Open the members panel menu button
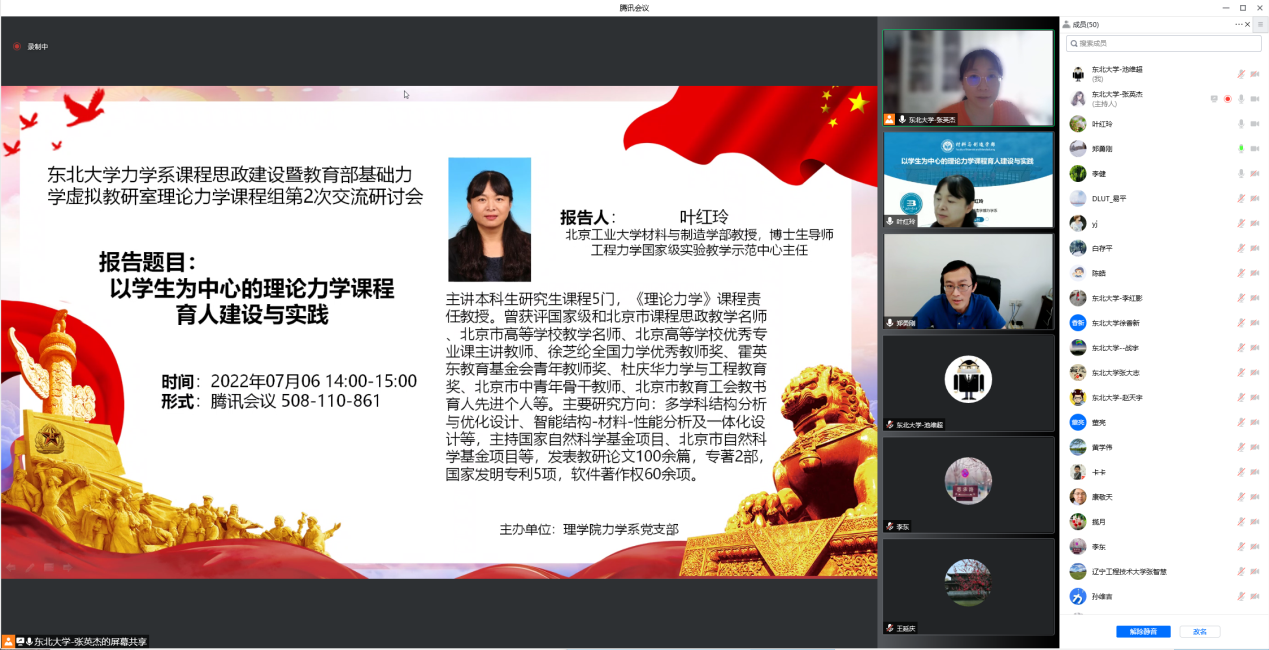1269x650 pixels. pos(1259,24)
